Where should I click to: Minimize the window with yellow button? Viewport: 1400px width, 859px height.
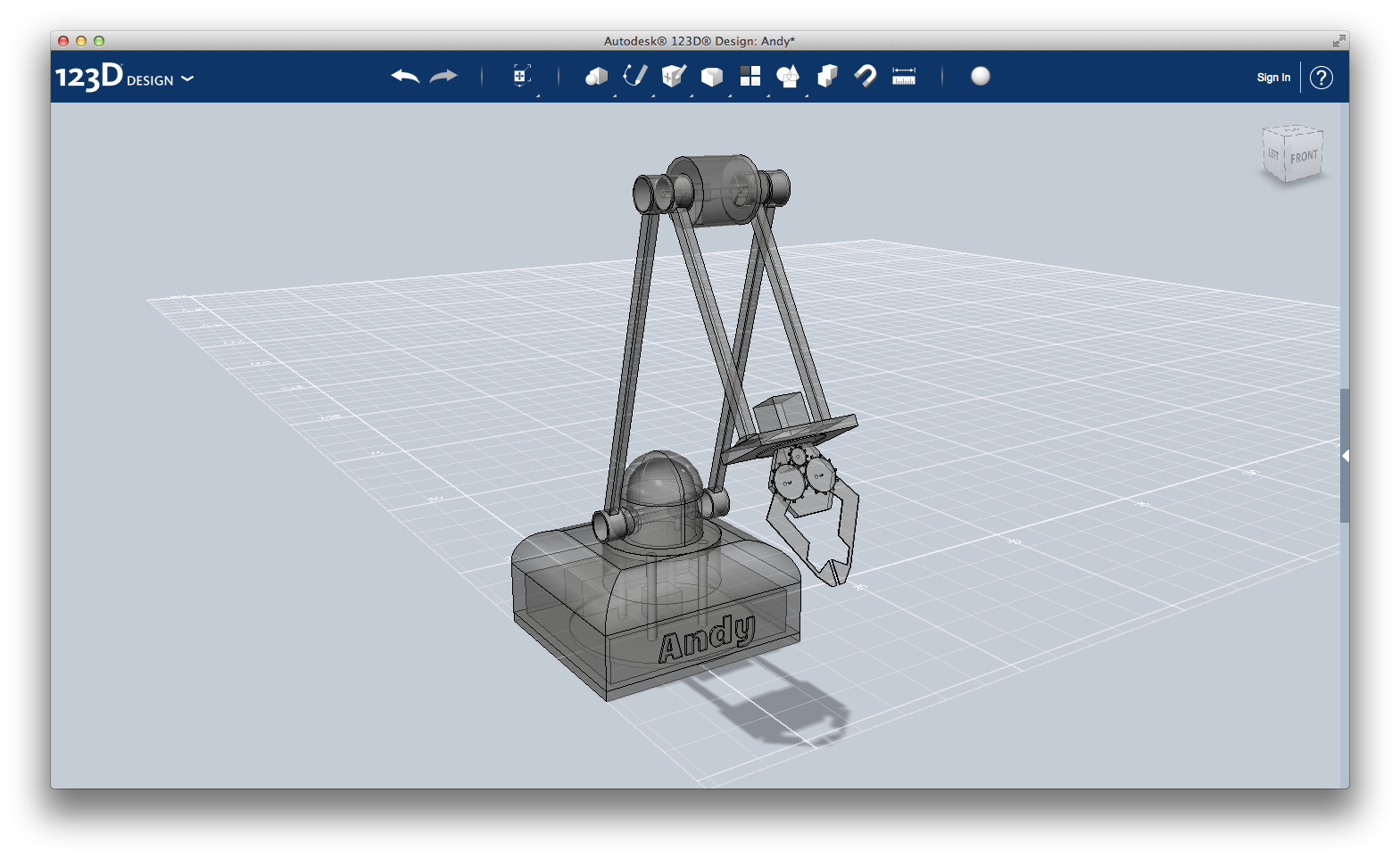(x=81, y=41)
